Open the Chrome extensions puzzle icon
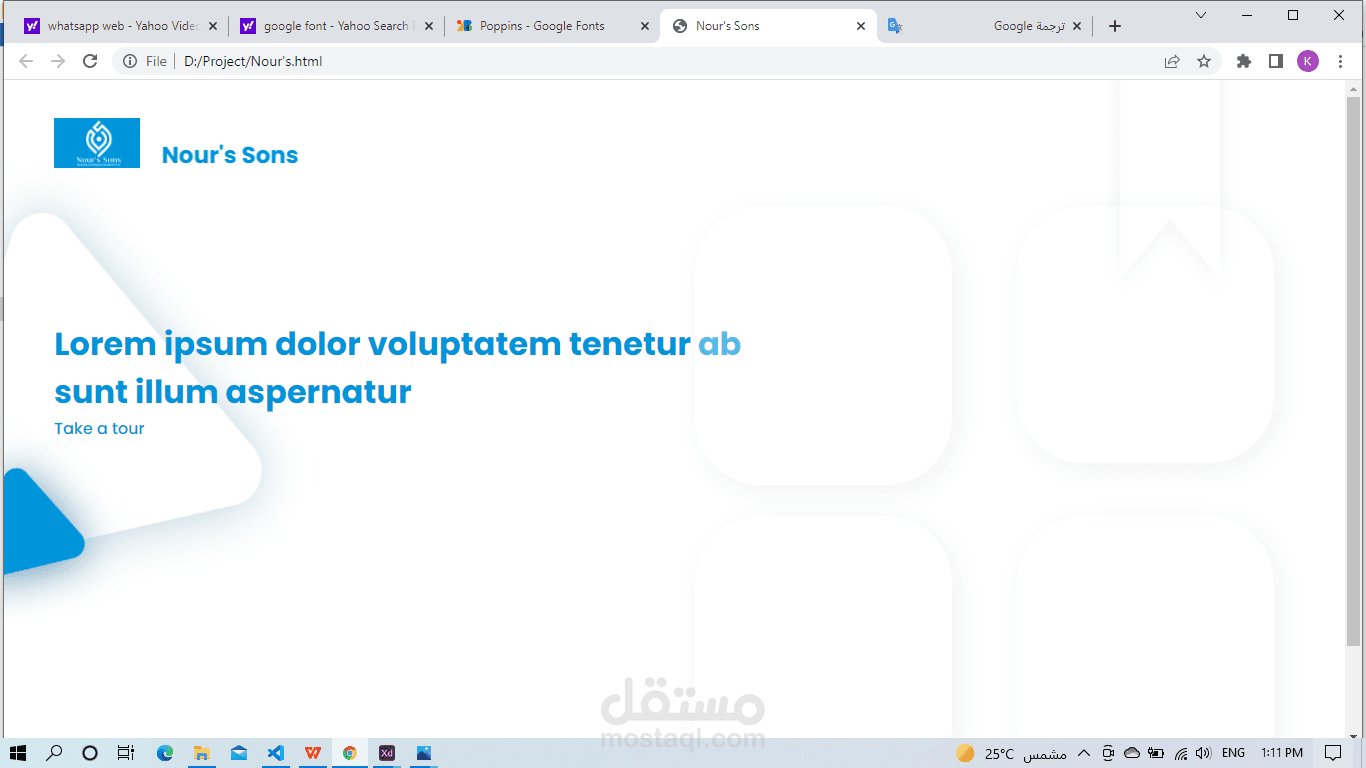 1244,61
